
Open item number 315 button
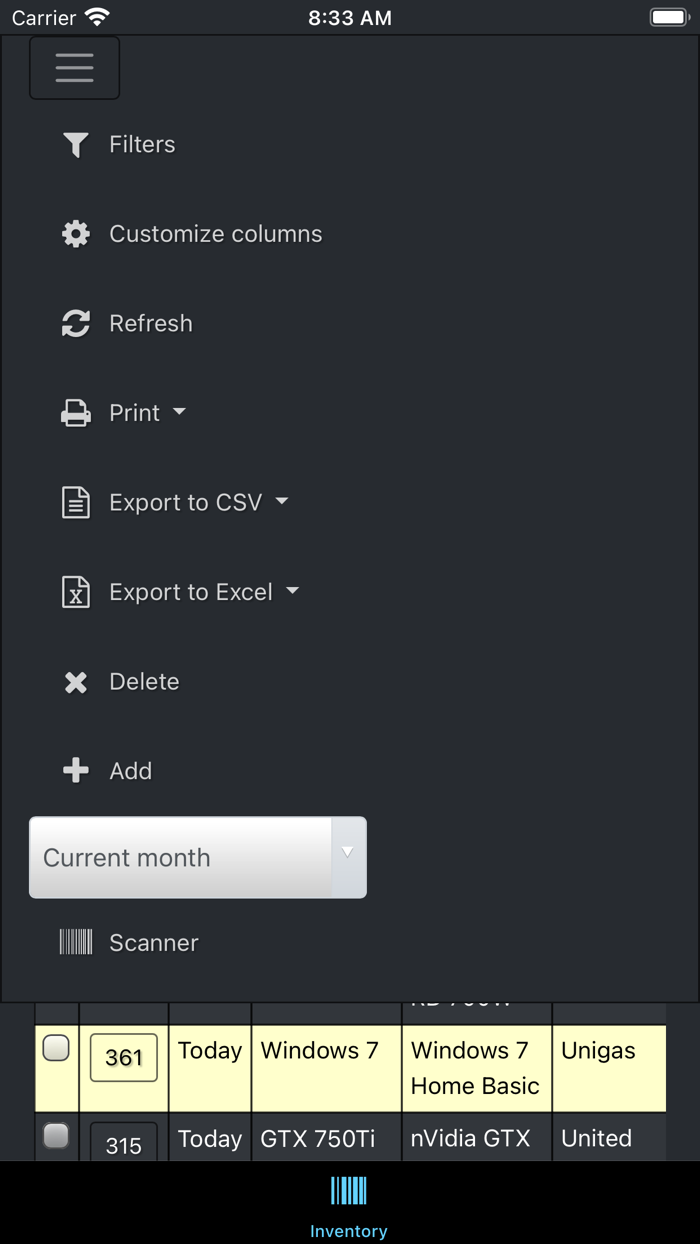point(124,1143)
